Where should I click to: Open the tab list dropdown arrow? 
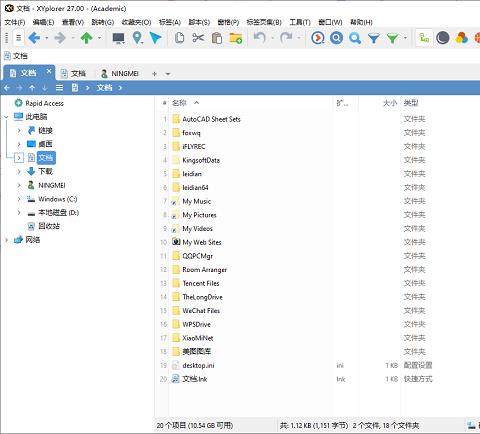coord(168,74)
